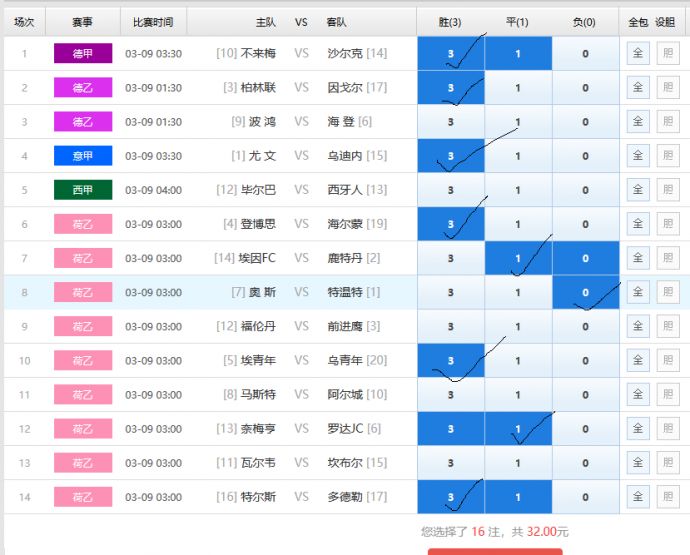Click 全 button for match 12 奈梅亨
This screenshot has width=690, height=555.
click(638, 429)
